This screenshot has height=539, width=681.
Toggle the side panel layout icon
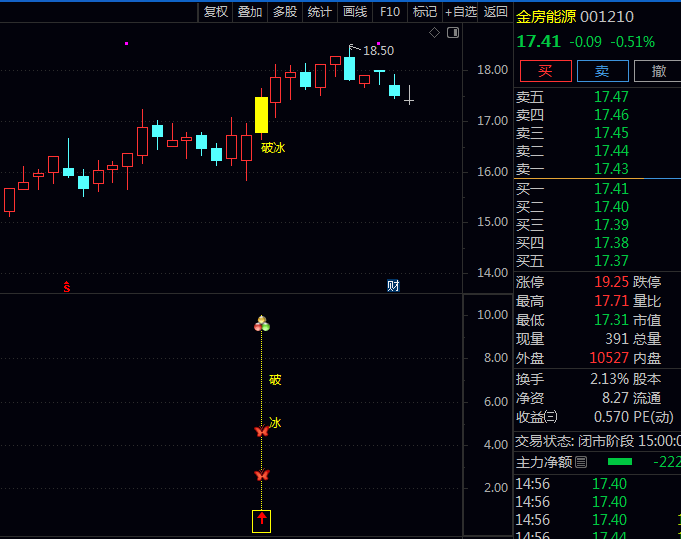[x=453, y=33]
